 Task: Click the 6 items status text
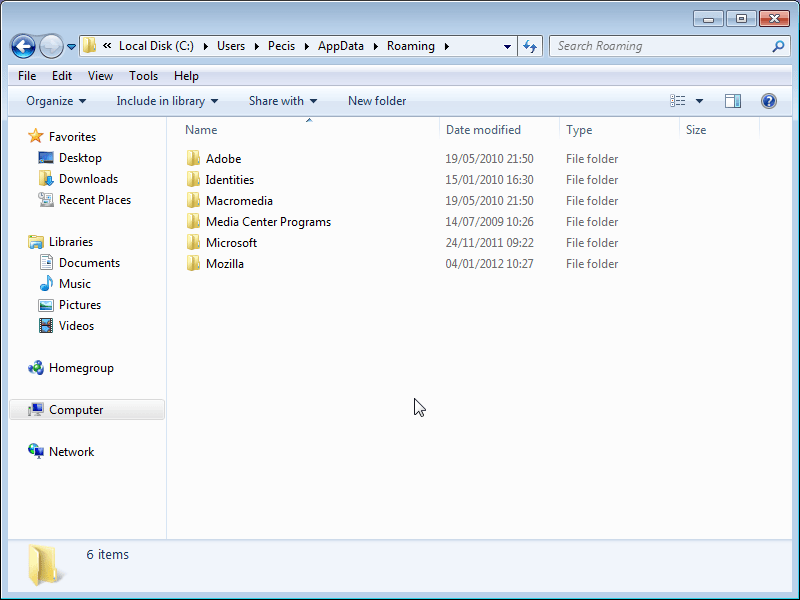click(x=108, y=554)
